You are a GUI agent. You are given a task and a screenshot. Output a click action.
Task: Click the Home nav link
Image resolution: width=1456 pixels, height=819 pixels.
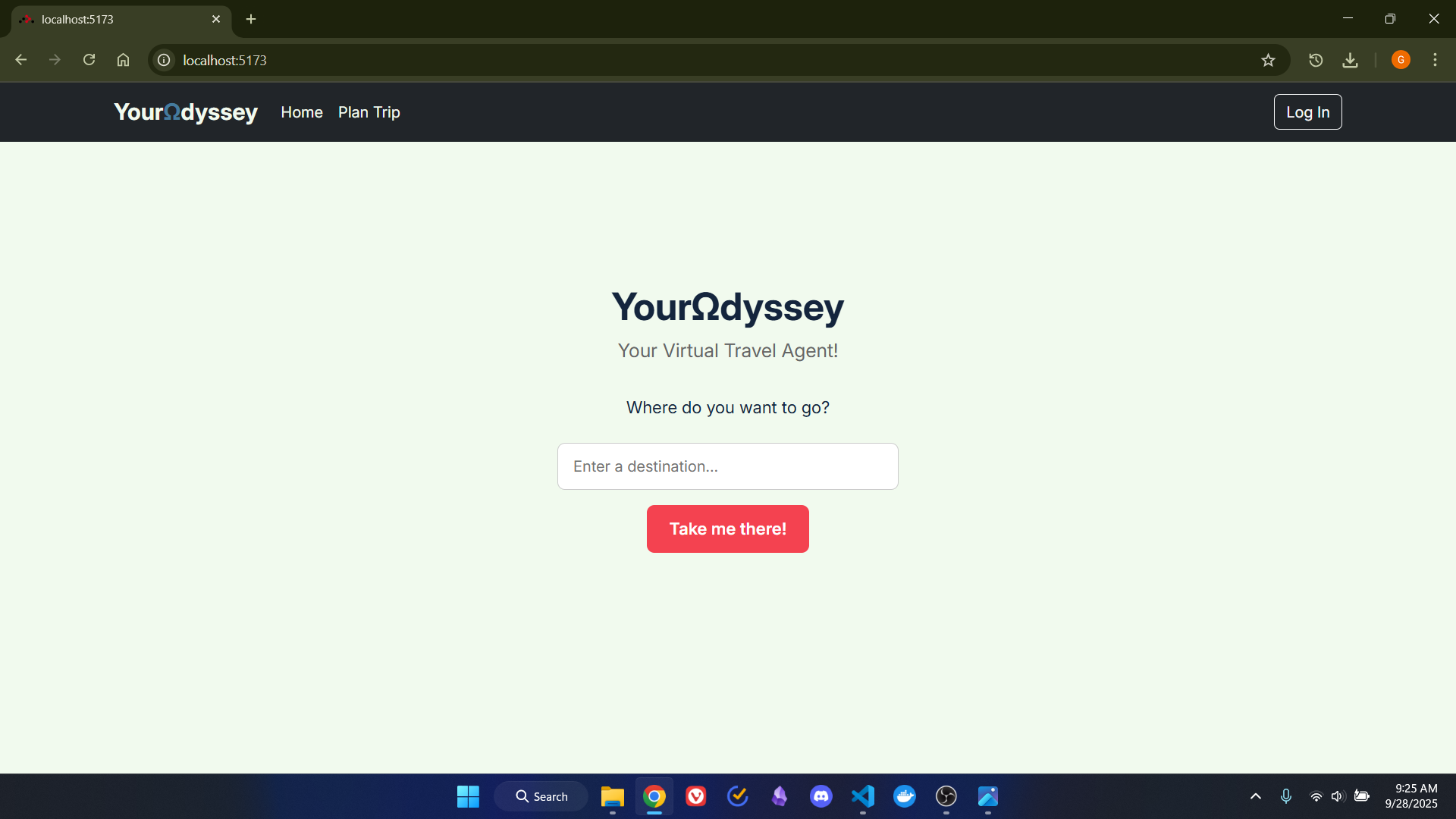click(302, 112)
